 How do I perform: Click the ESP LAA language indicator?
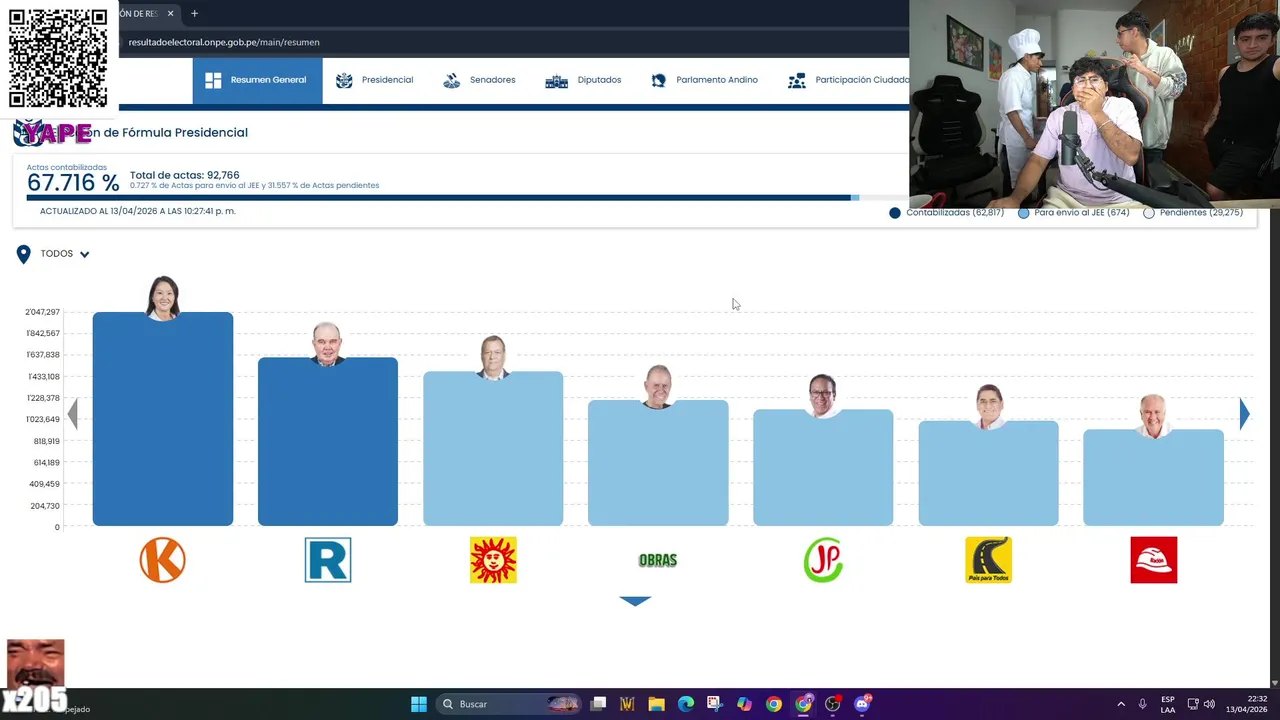(1168, 704)
